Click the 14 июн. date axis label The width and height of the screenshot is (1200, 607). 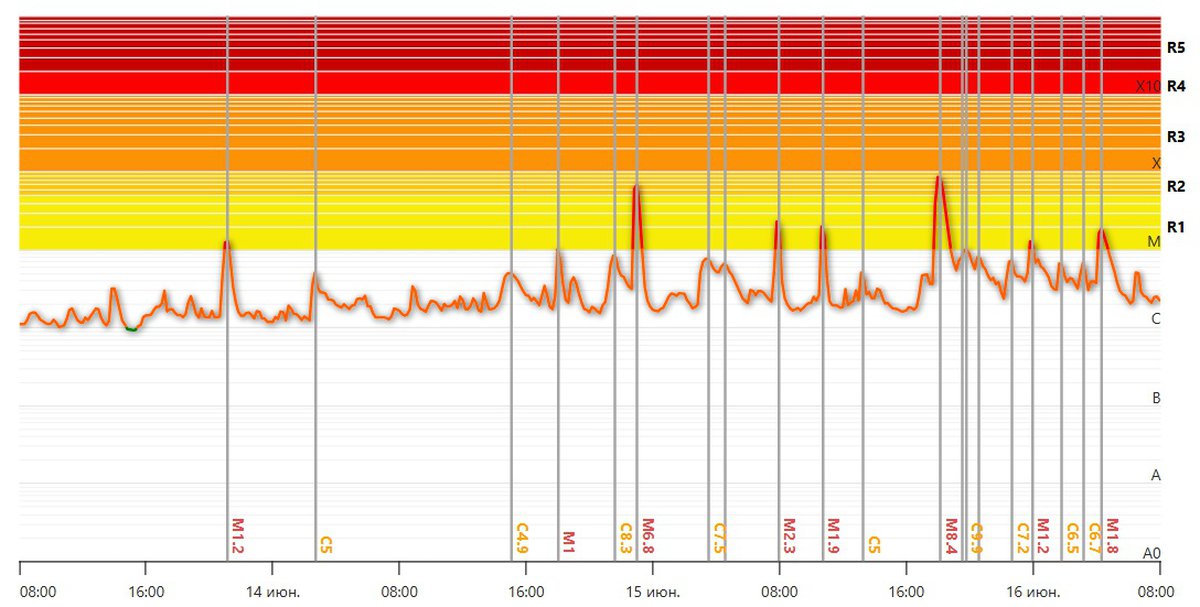[272, 593]
